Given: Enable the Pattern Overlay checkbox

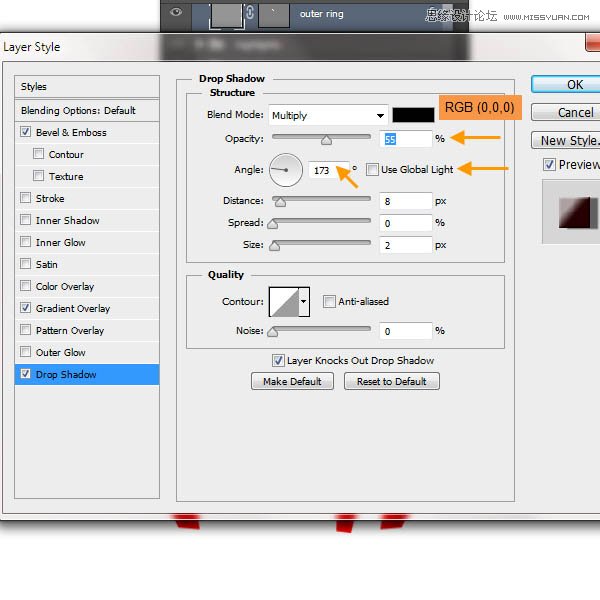Looking at the screenshot, I should click(x=26, y=330).
